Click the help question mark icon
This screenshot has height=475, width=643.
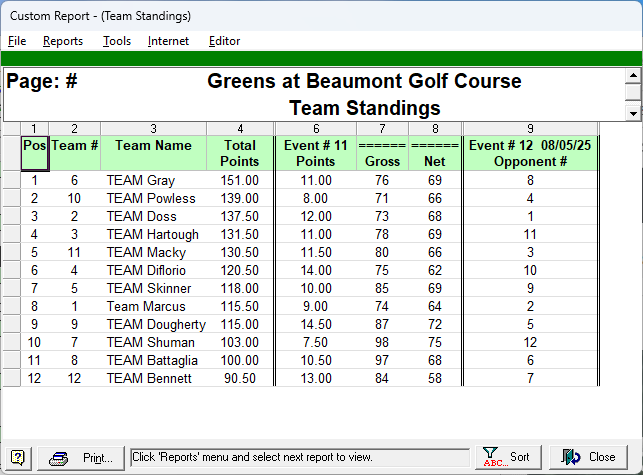[18, 457]
